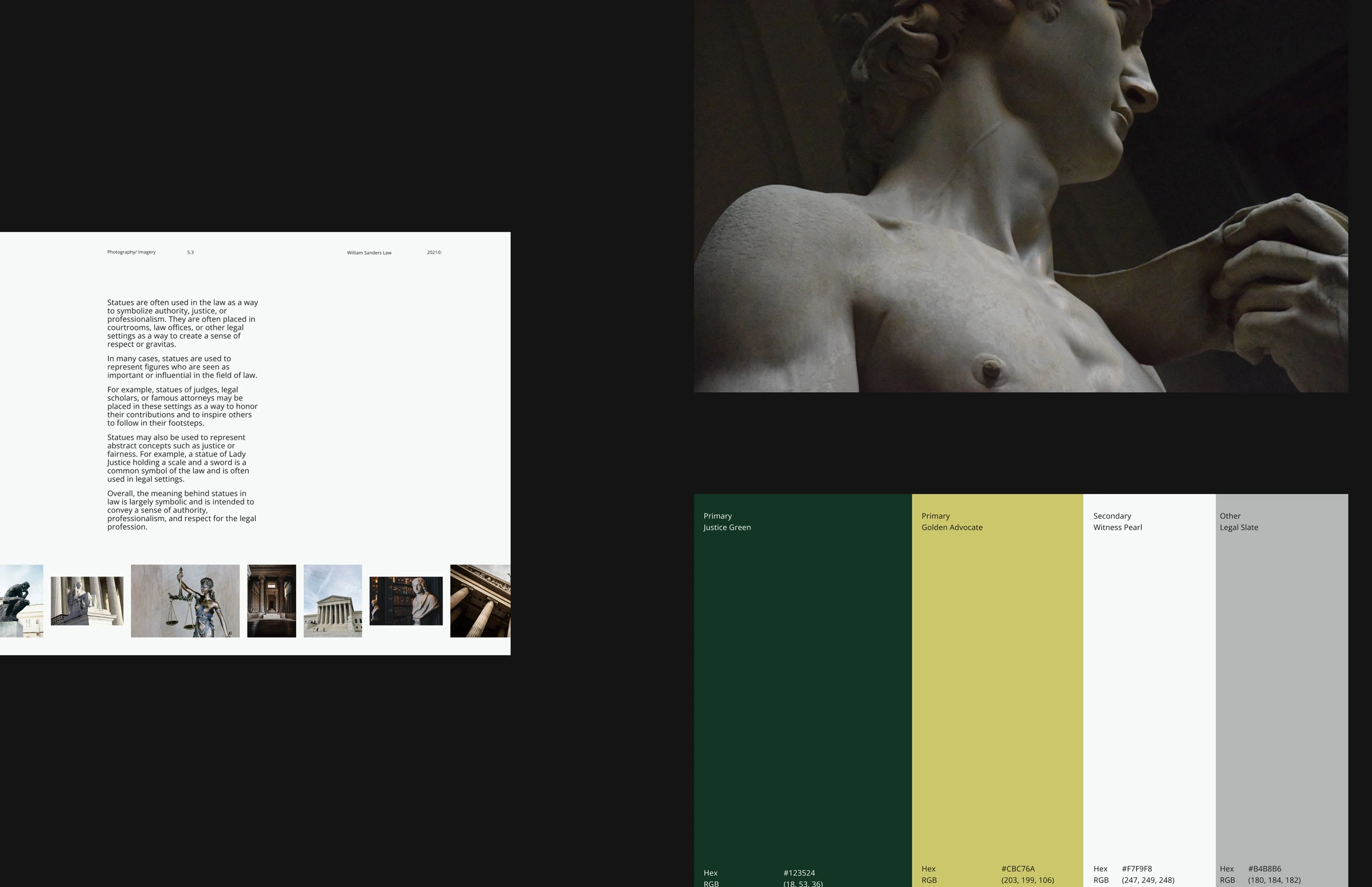Open the dark corridor interior thumbnail
Screen dimensions: 1372x887
coord(271,600)
